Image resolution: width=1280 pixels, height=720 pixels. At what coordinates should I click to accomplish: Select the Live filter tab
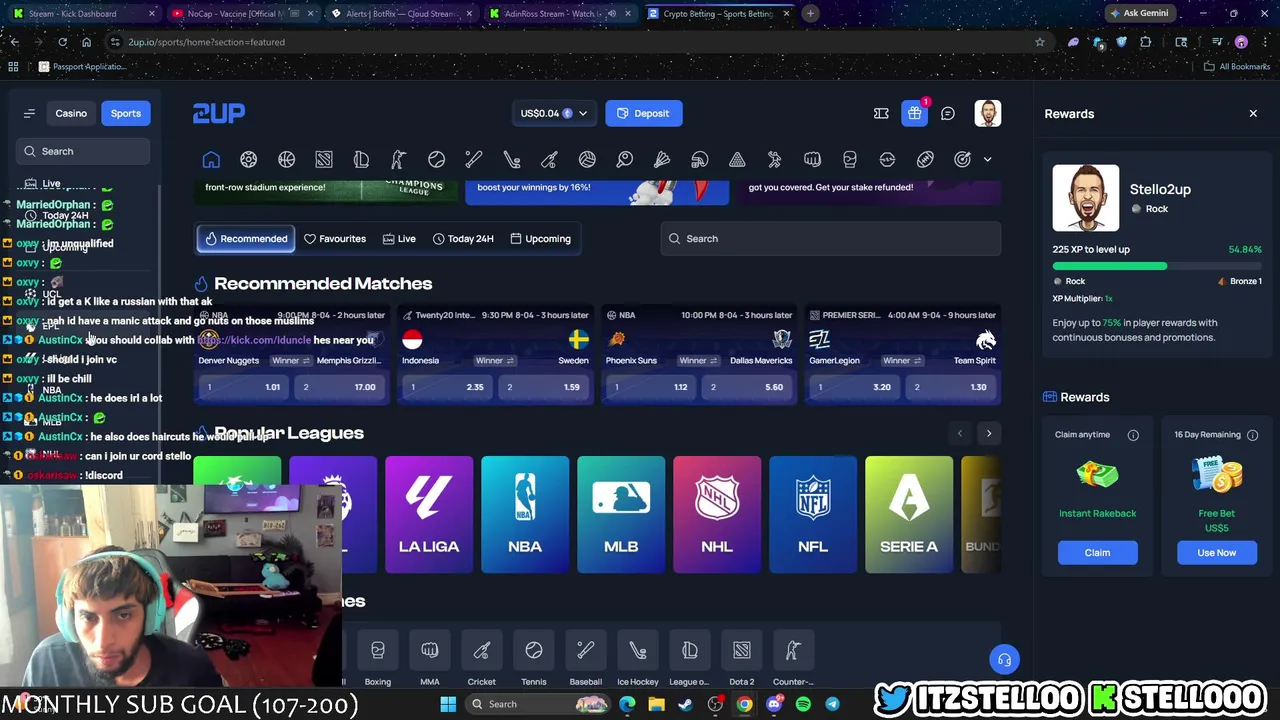pyautogui.click(x=400, y=239)
